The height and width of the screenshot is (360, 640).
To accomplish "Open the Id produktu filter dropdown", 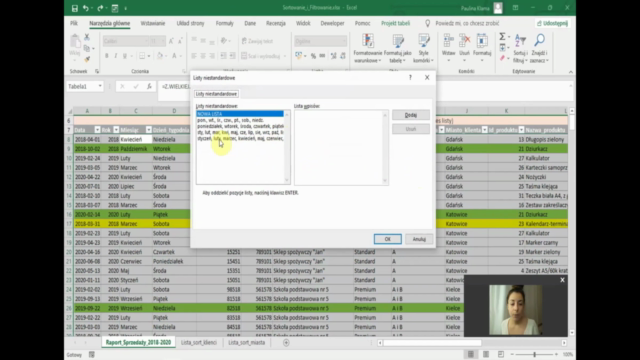I will [x=521, y=130].
